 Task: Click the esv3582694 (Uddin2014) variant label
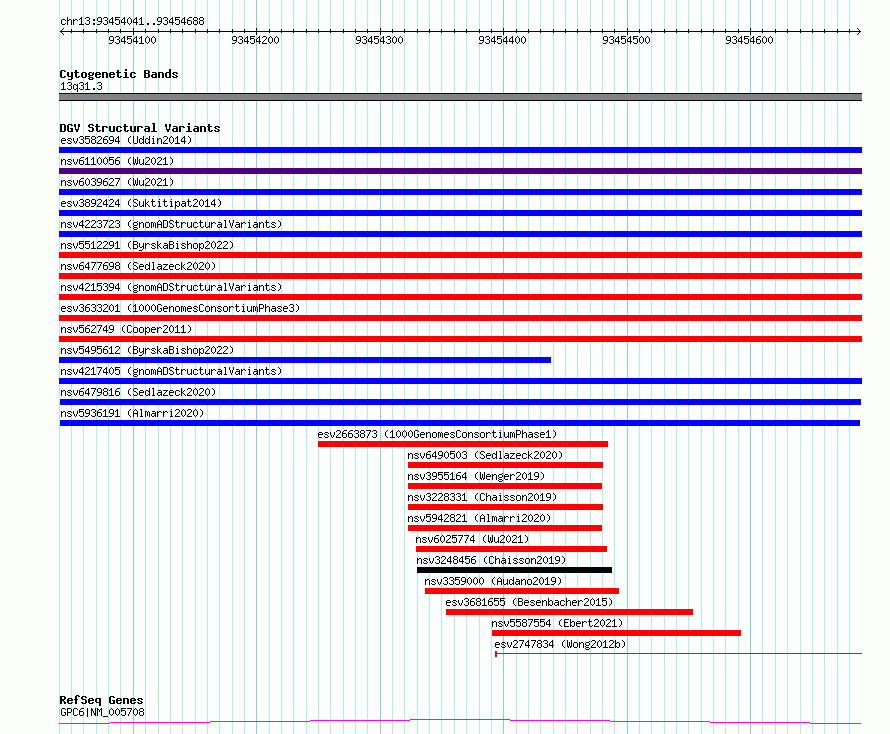tap(126, 140)
